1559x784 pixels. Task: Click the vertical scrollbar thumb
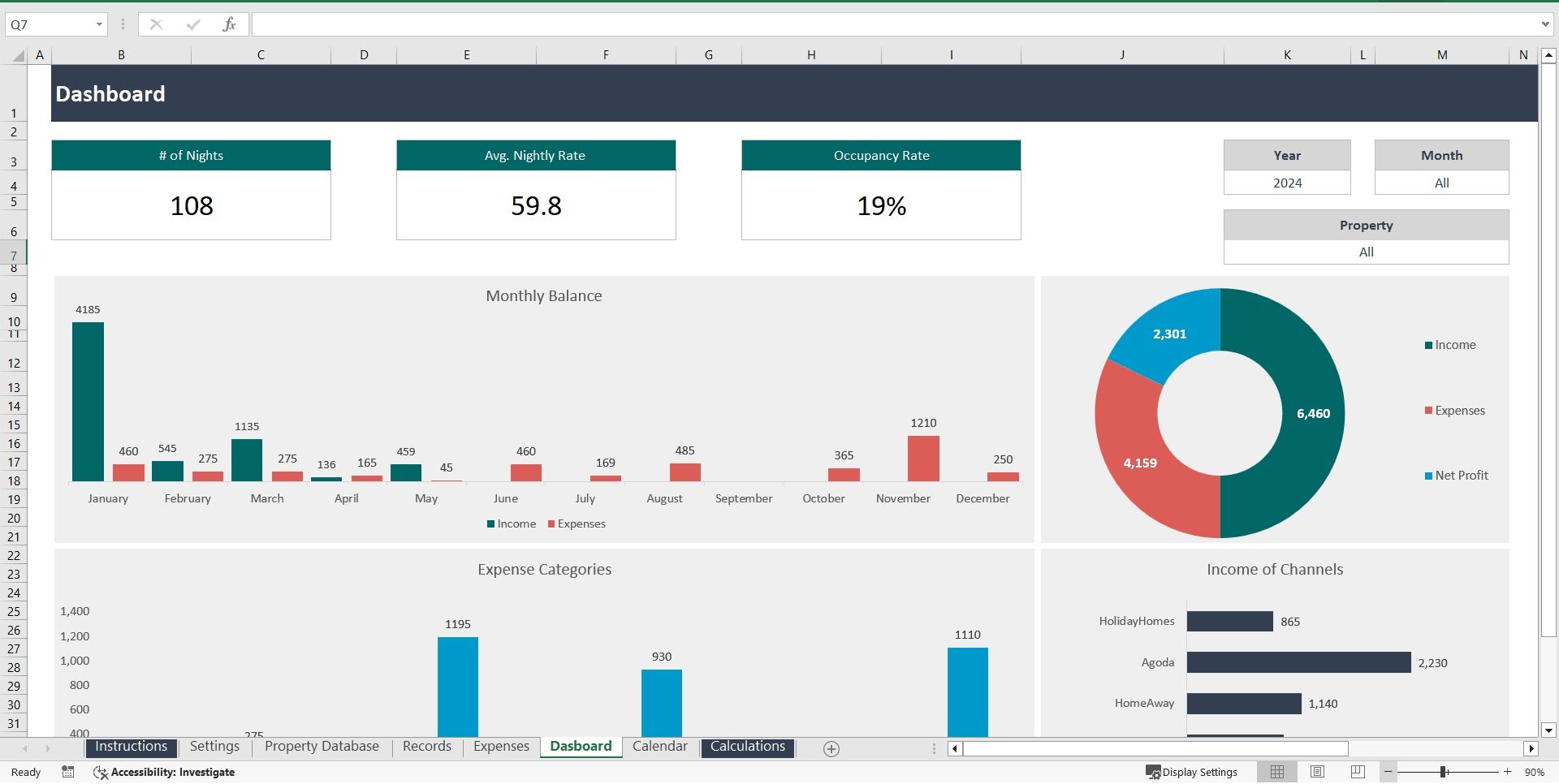(1548, 351)
